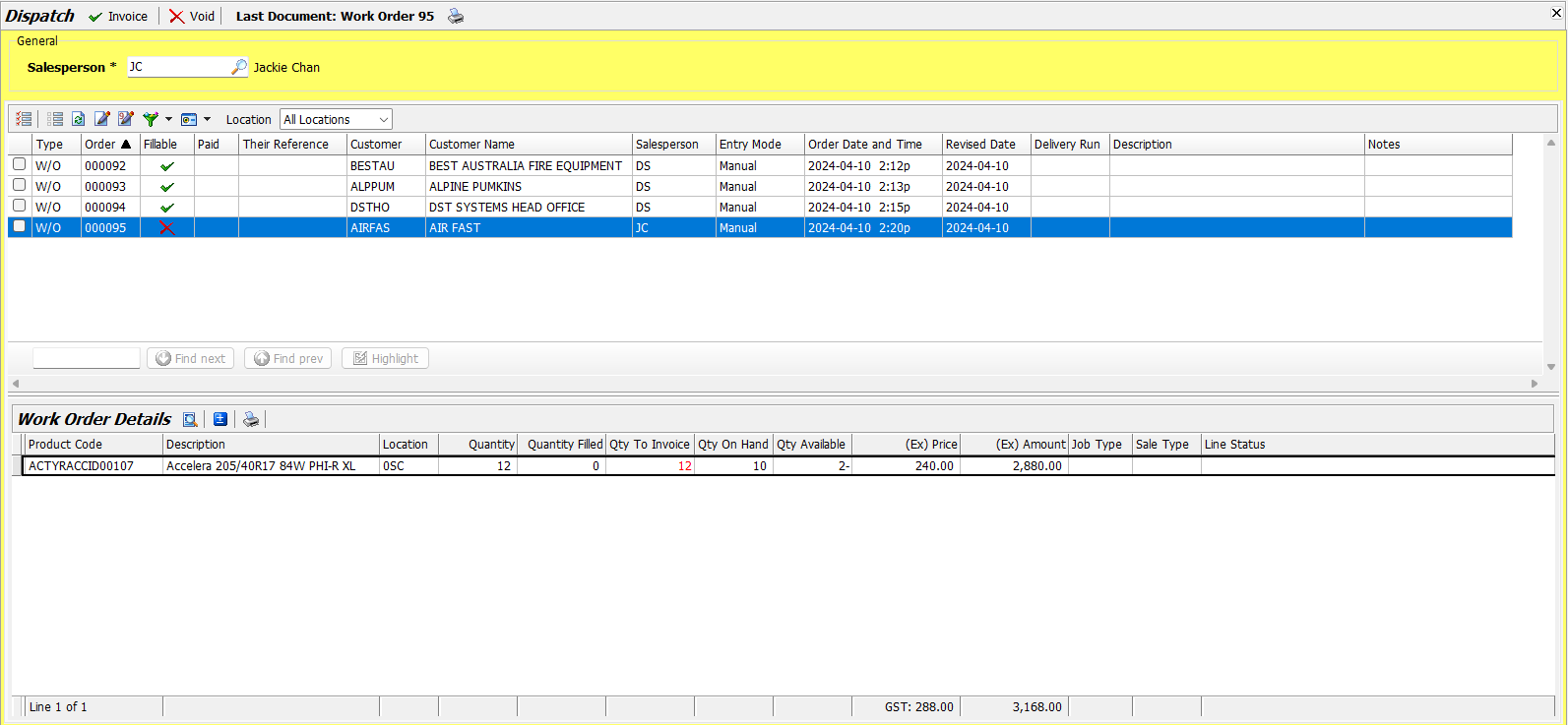The image size is (1568, 725).
Task: Click fillable green check for order 000093
Action: click(x=167, y=187)
